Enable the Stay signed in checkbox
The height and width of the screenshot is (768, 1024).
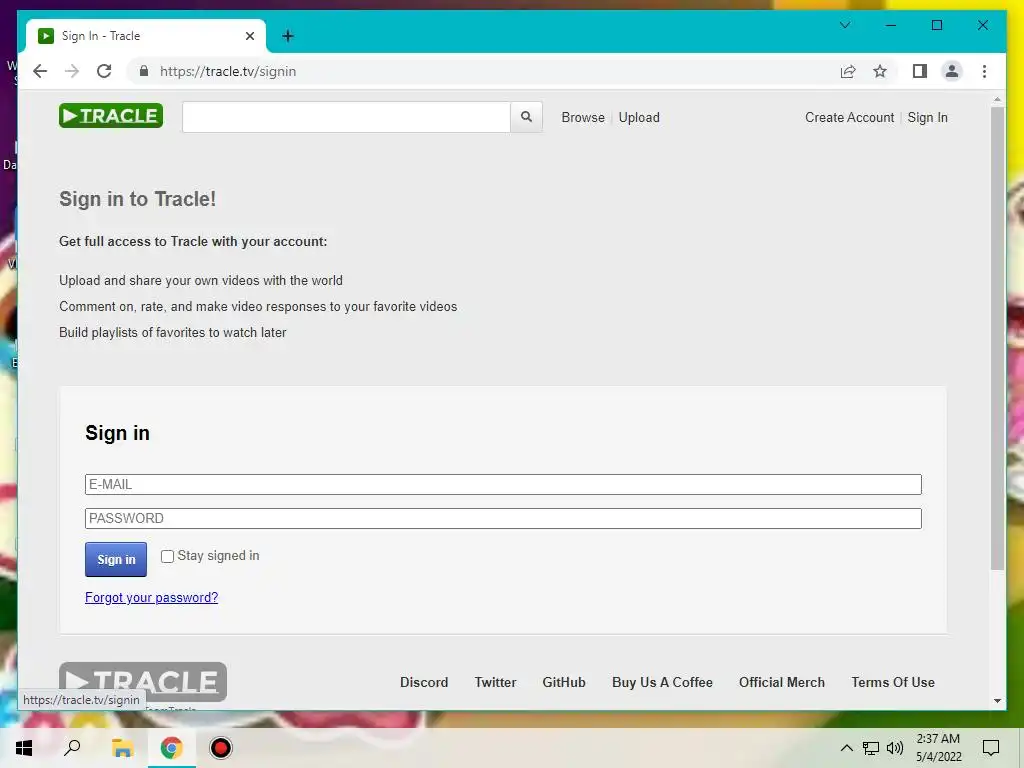[167, 556]
